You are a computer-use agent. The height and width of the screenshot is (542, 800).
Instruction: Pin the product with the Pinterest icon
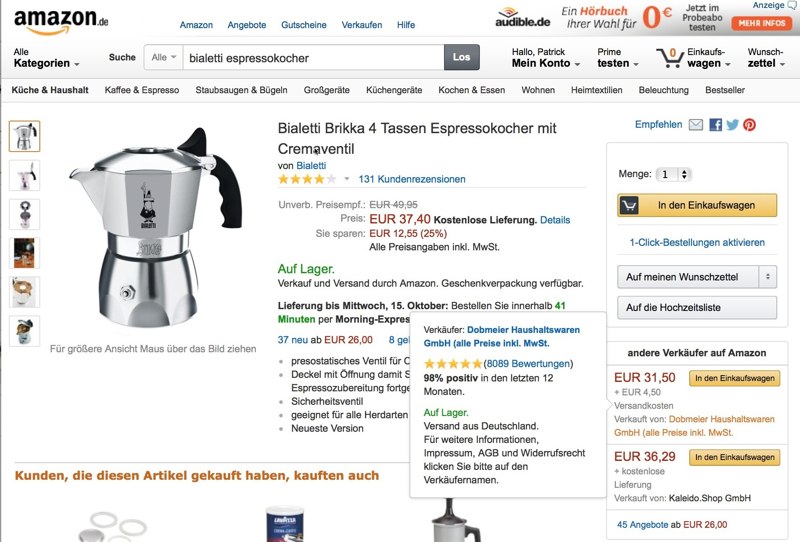pyautogui.click(x=749, y=125)
